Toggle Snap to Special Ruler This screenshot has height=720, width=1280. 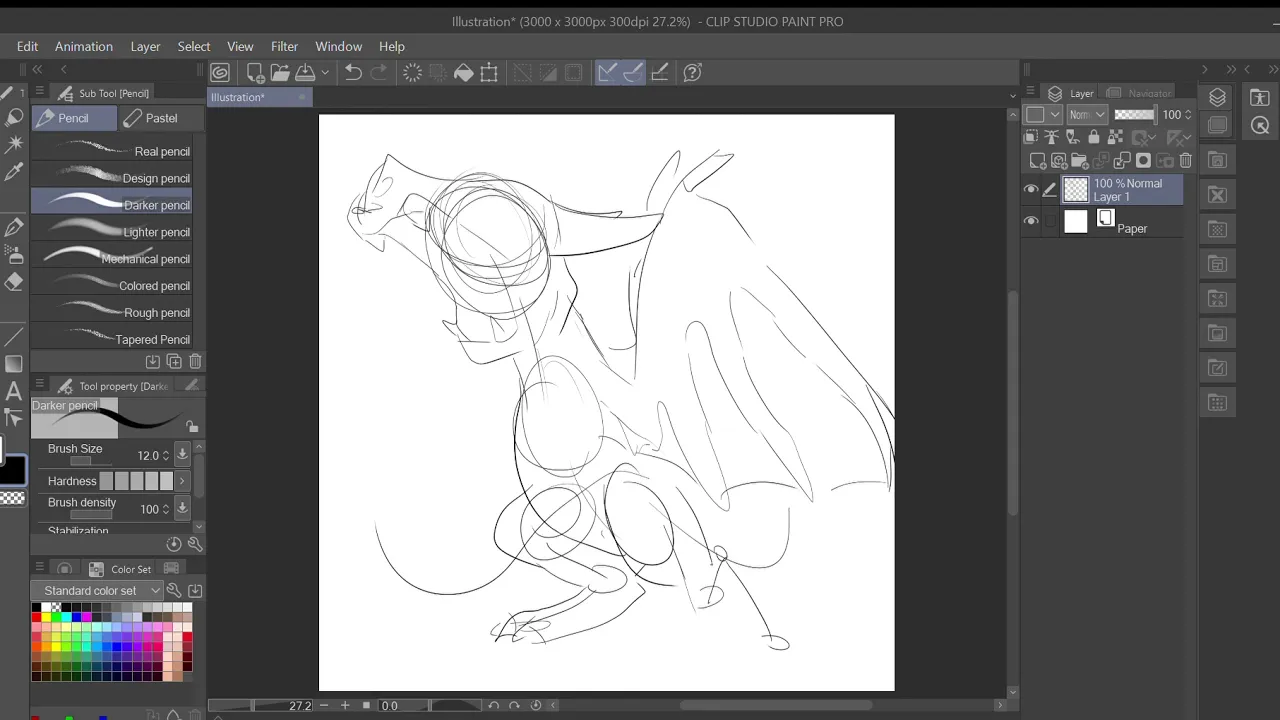[x=633, y=72]
